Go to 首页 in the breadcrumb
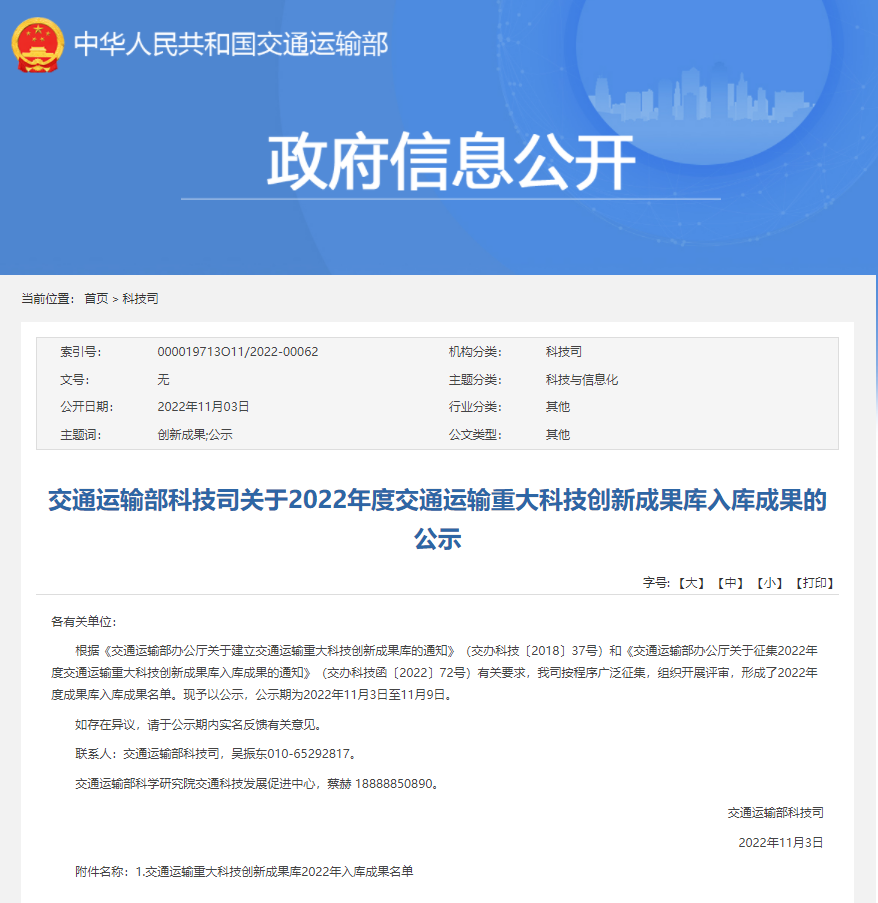The height and width of the screenshot is (903, 878). [96, 298]
